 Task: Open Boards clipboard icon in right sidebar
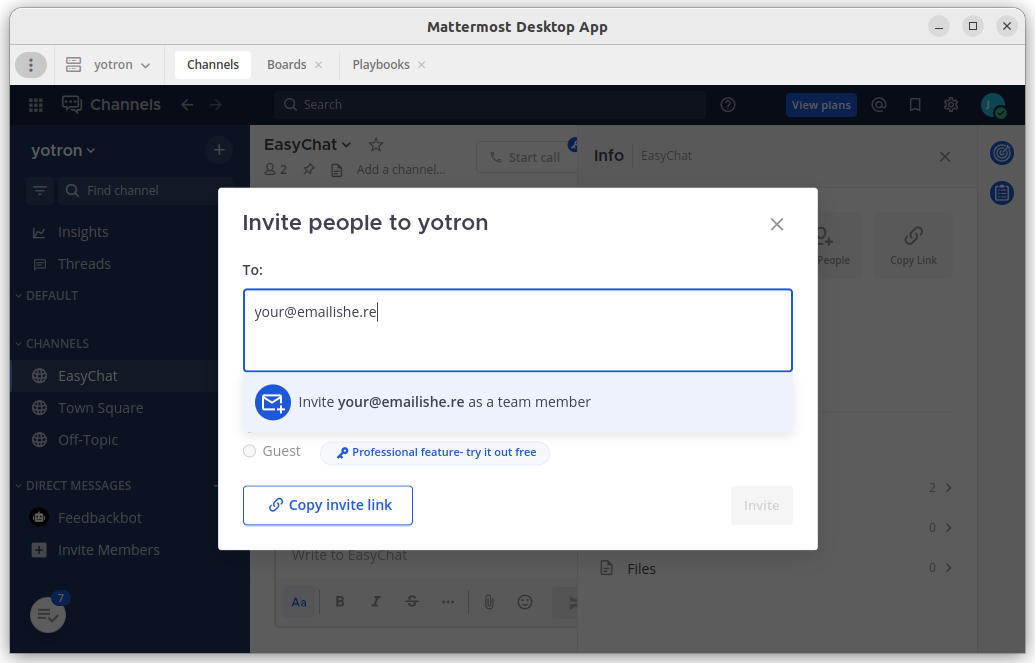coord(1001,193)
